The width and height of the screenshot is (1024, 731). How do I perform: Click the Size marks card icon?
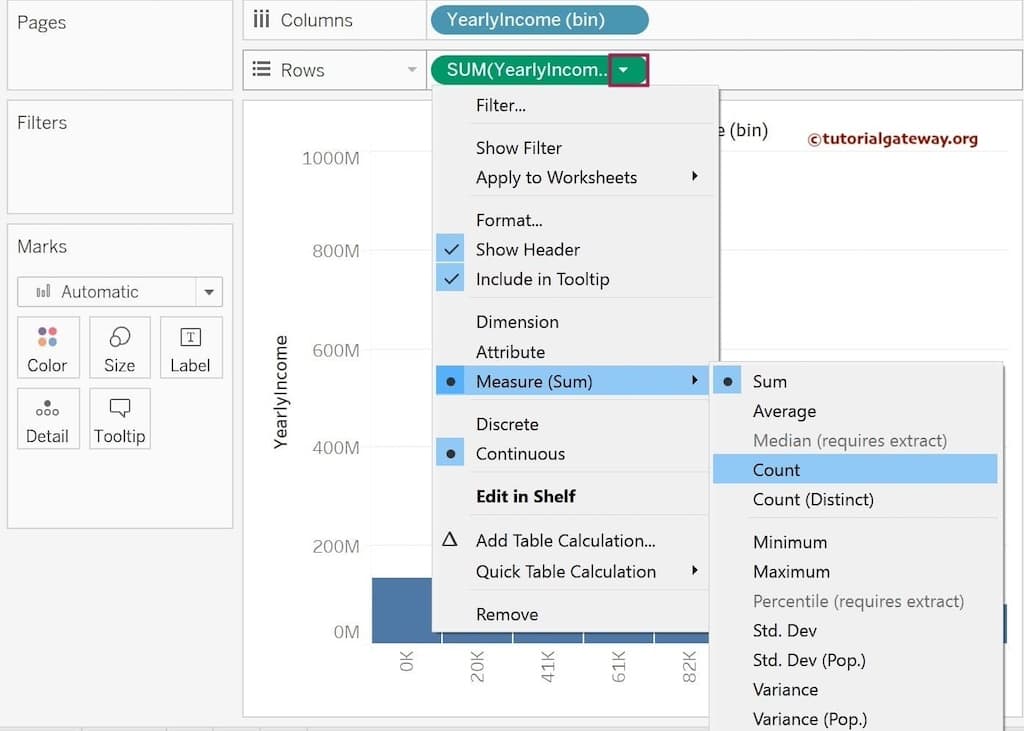tap(119, 337)
